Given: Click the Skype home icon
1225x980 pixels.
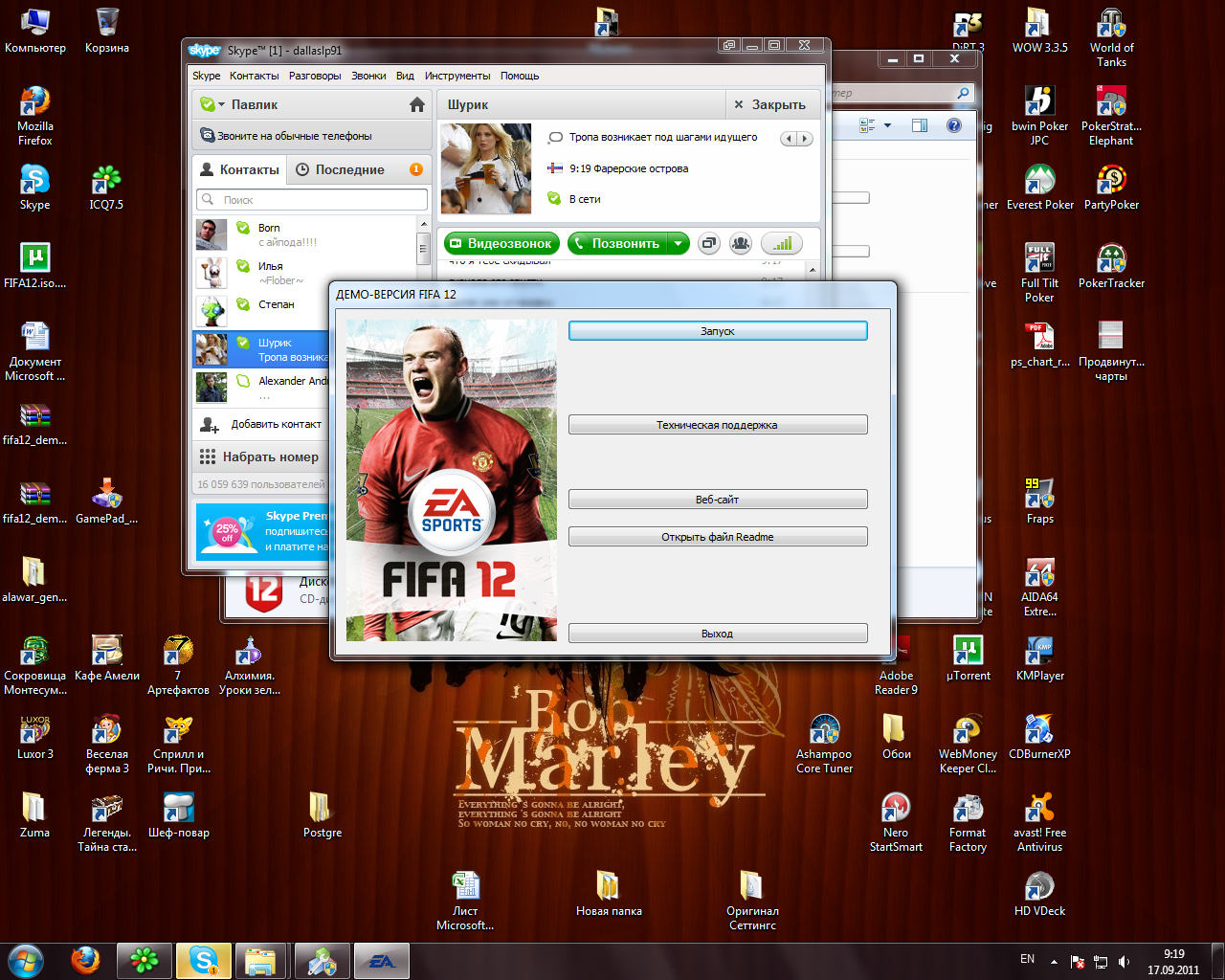Looking at the screenshot, I should tap(417, 104).
